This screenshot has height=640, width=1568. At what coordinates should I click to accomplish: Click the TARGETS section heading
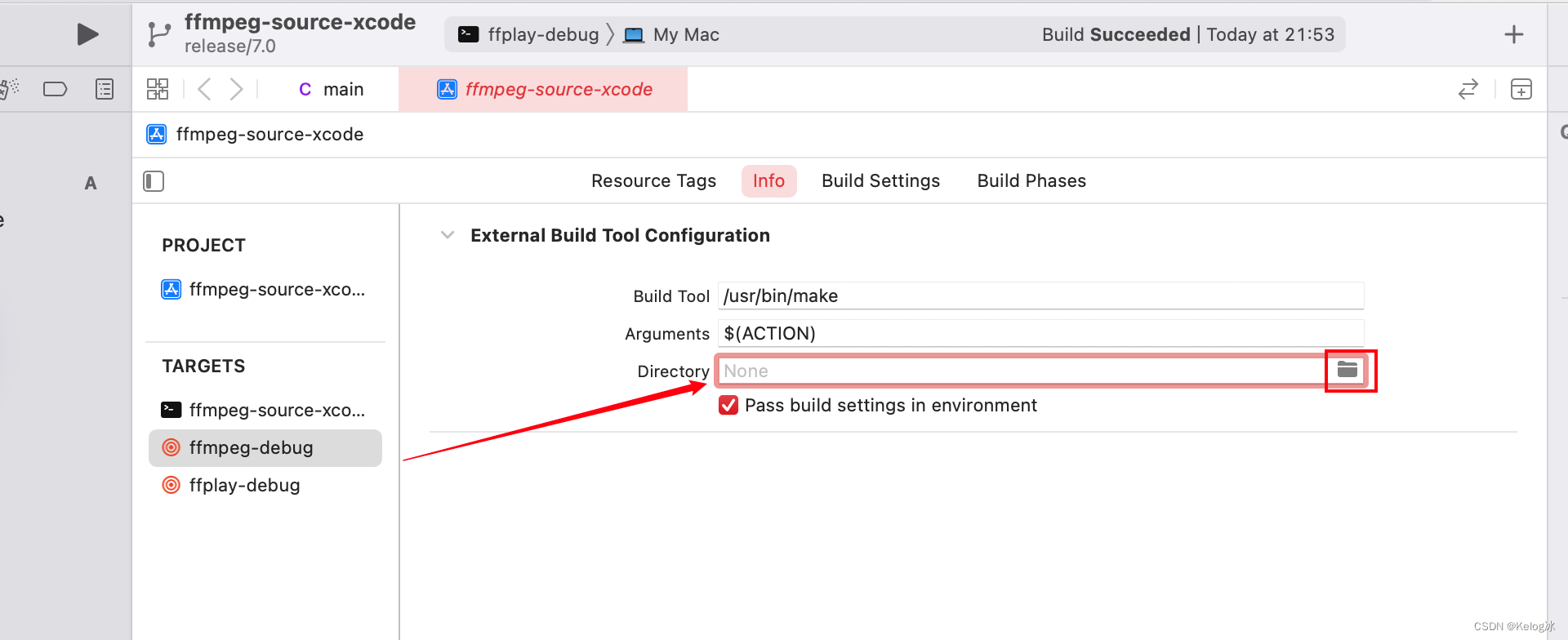[x=203, y=366]
